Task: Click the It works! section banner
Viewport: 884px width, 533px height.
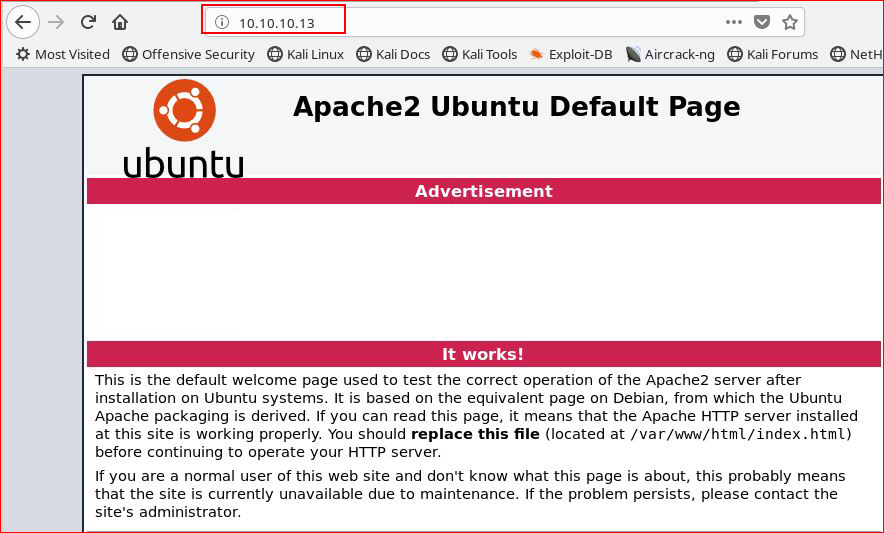Action: click(484, 354)
